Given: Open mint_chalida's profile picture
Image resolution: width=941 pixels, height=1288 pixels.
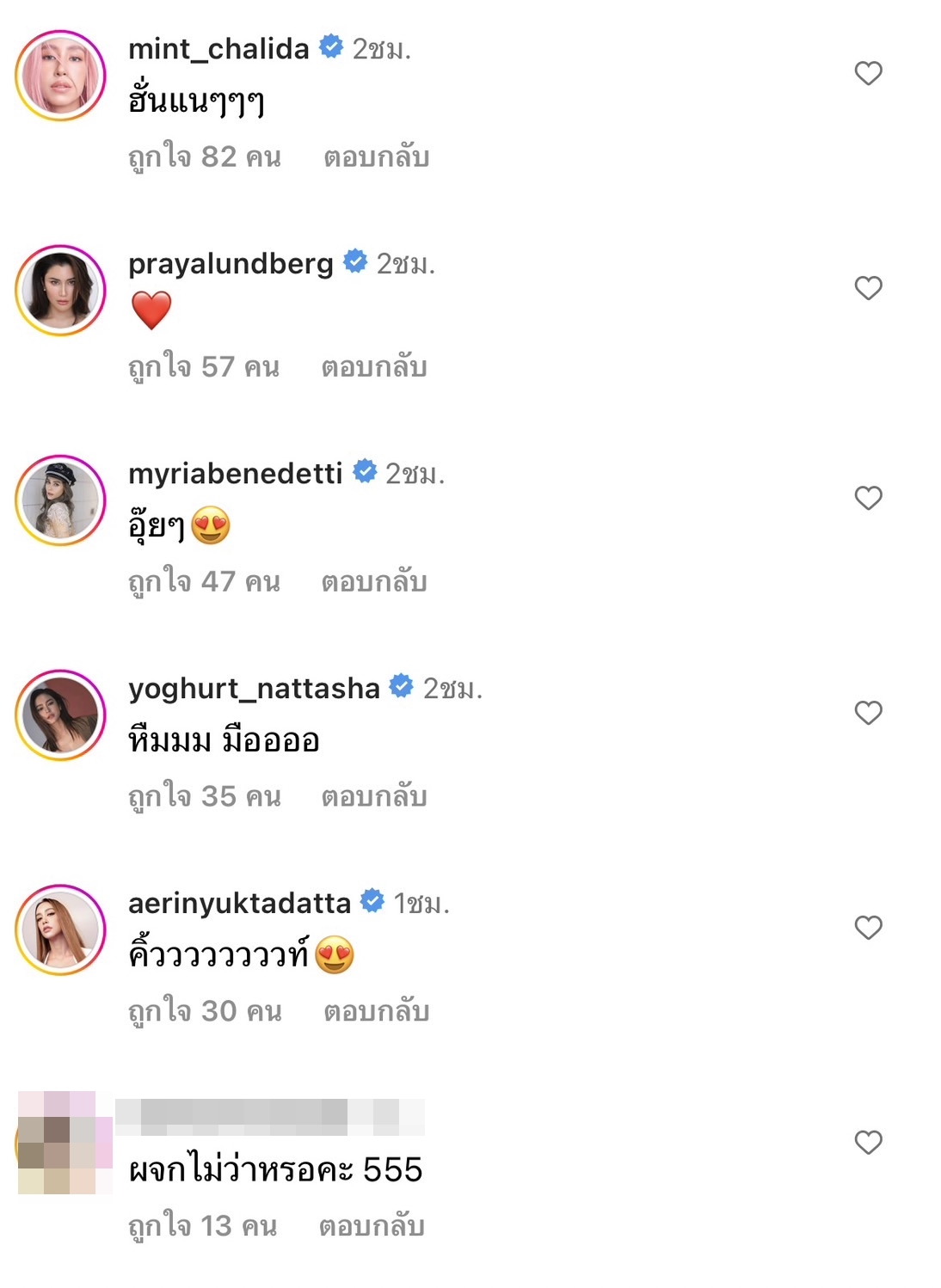Looking at the screenshot, I should 60,76.
